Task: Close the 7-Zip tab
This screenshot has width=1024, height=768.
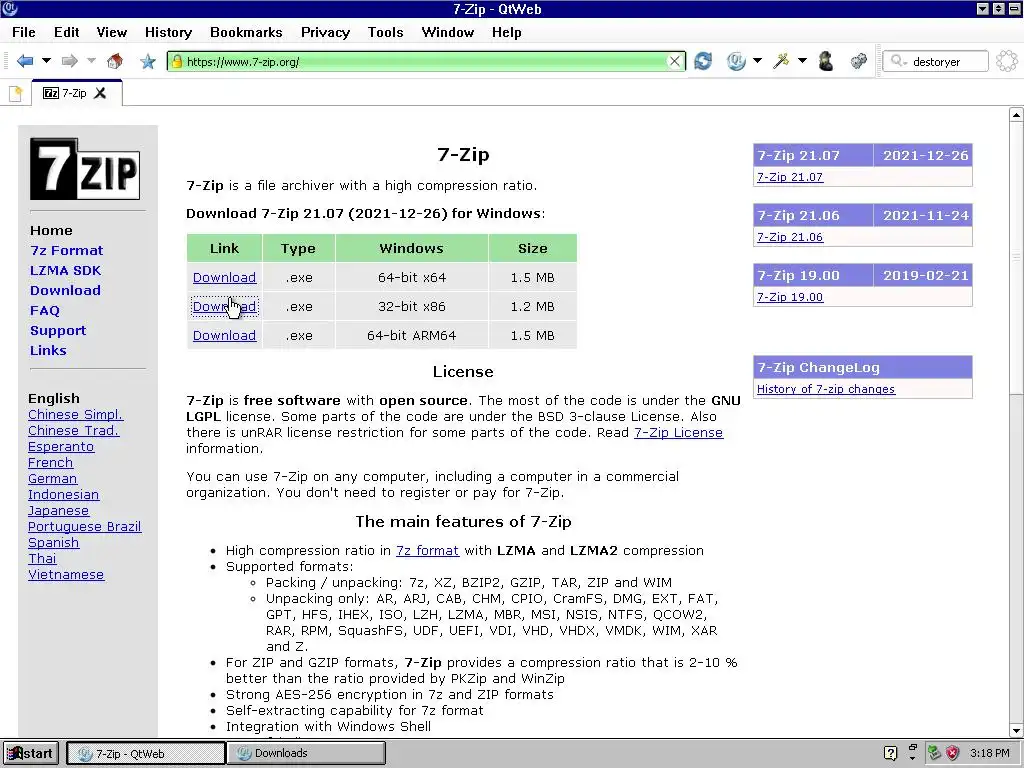Action: pyautogui.click(x=100, y=93)
